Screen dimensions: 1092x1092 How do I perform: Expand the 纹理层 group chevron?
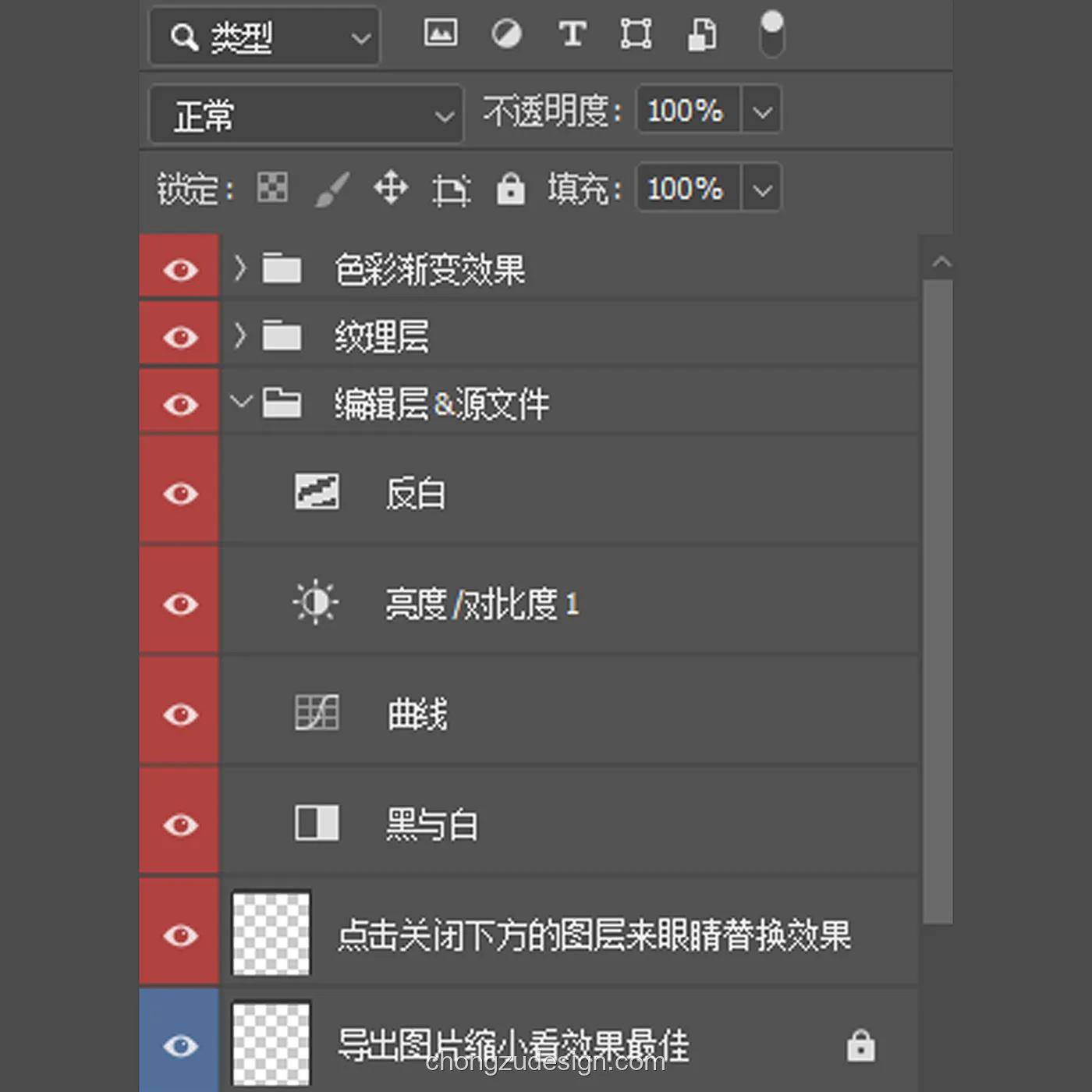240,335
